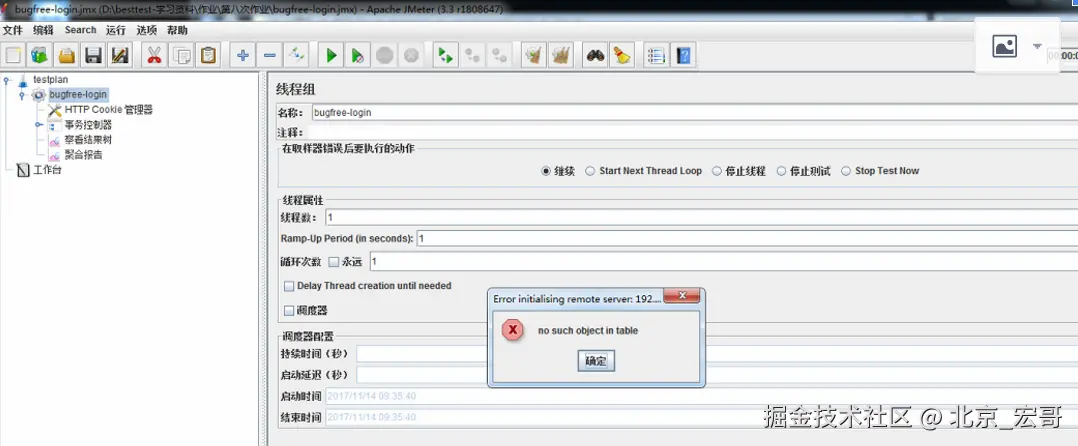Select testplan in the tree
Image resolution: width=1078 pixels, height=446 pixels.
[50, 80]
